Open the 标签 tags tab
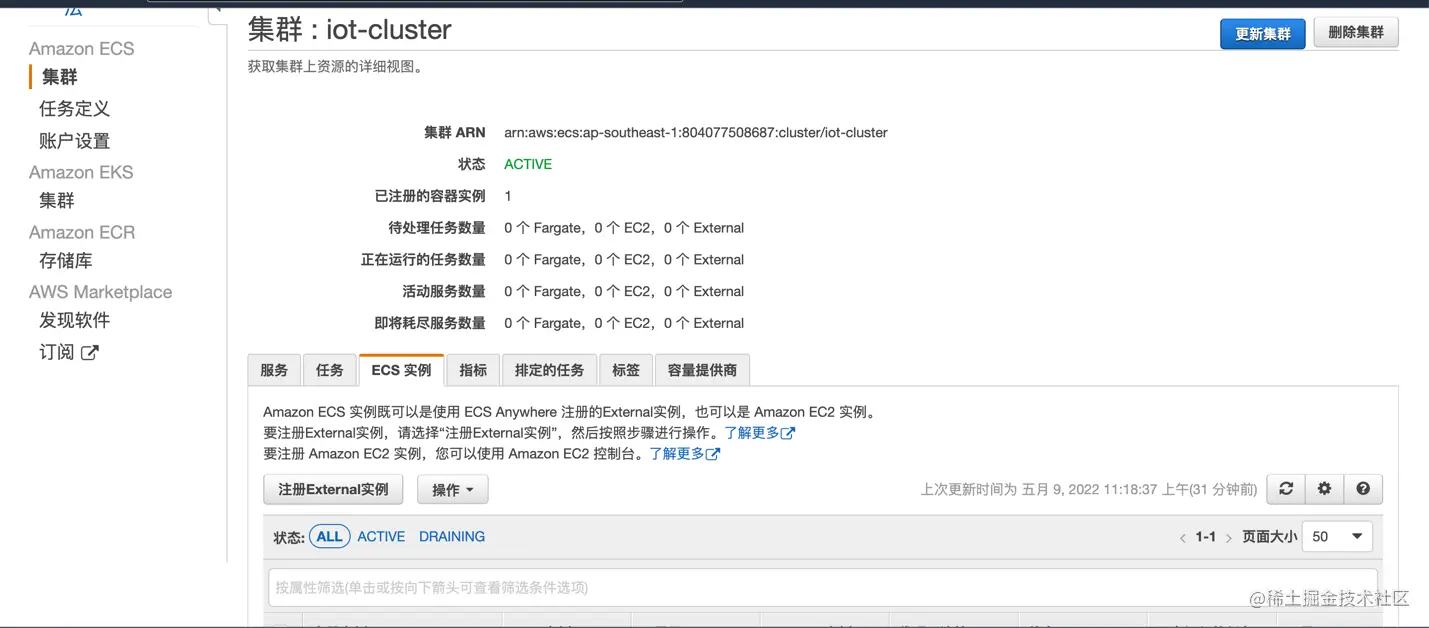This screenshot has height=628, width=1429. click(x=626, y=370)
